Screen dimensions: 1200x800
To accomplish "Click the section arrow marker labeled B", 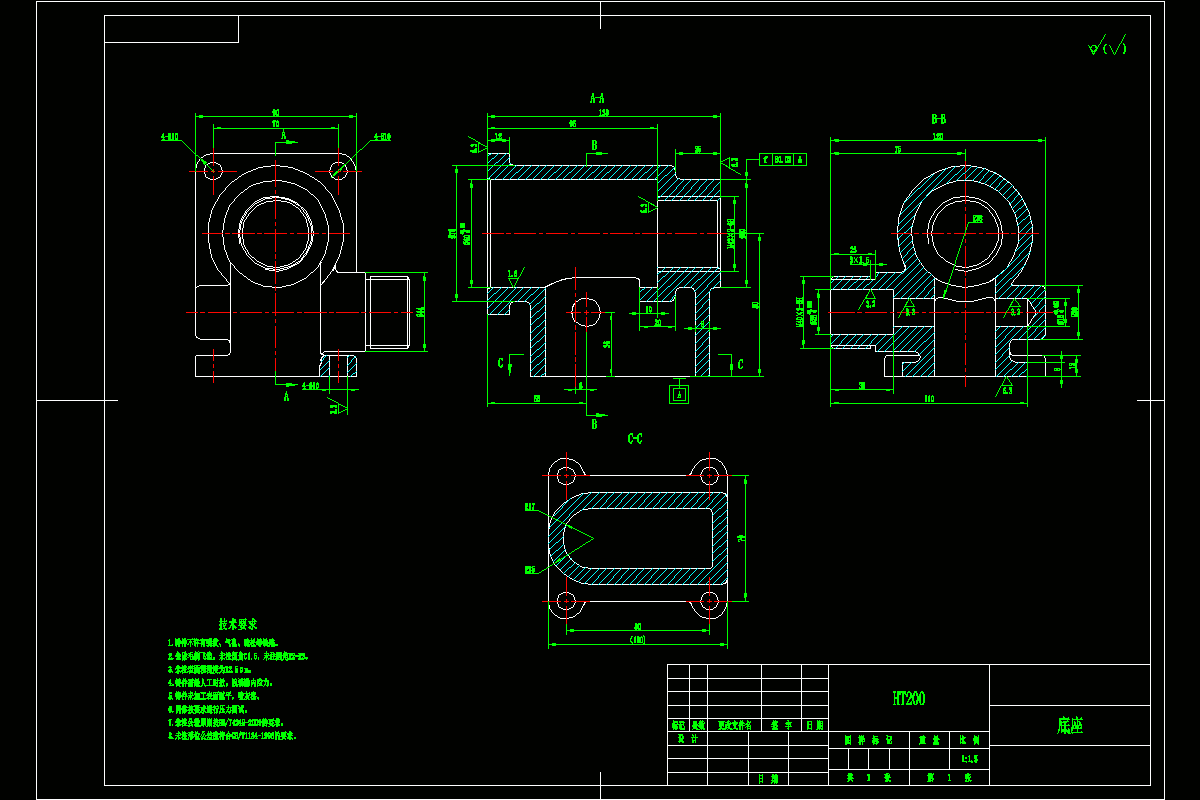I will point(594,147).
